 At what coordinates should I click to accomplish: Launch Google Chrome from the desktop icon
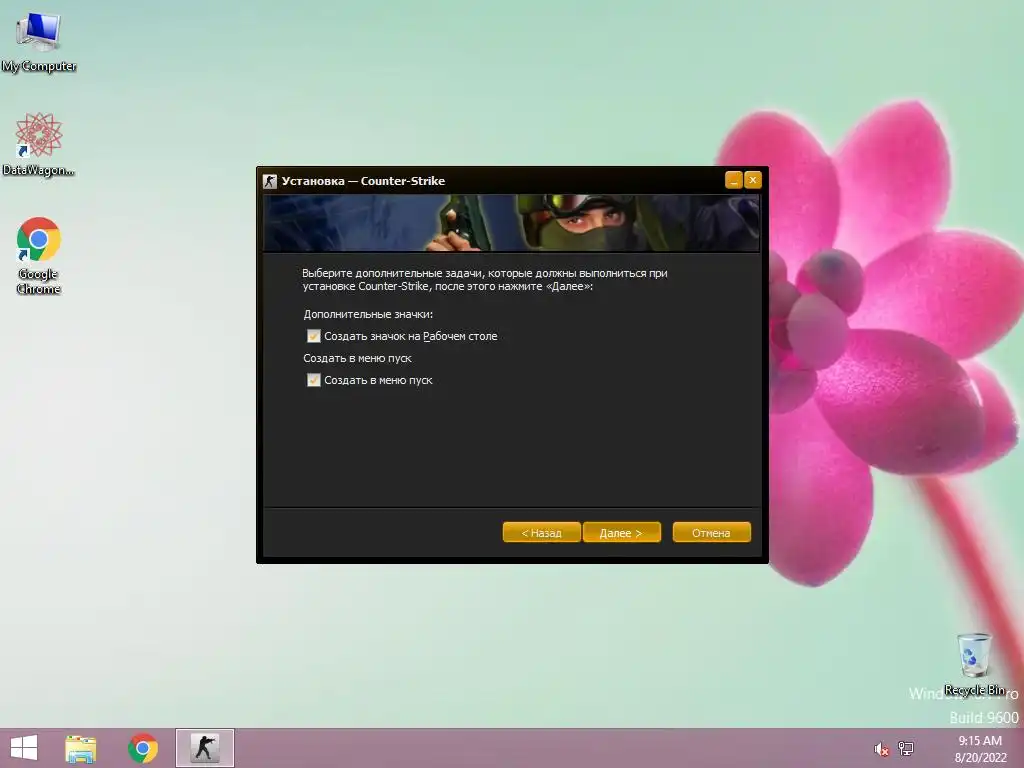tap(39, 255)
